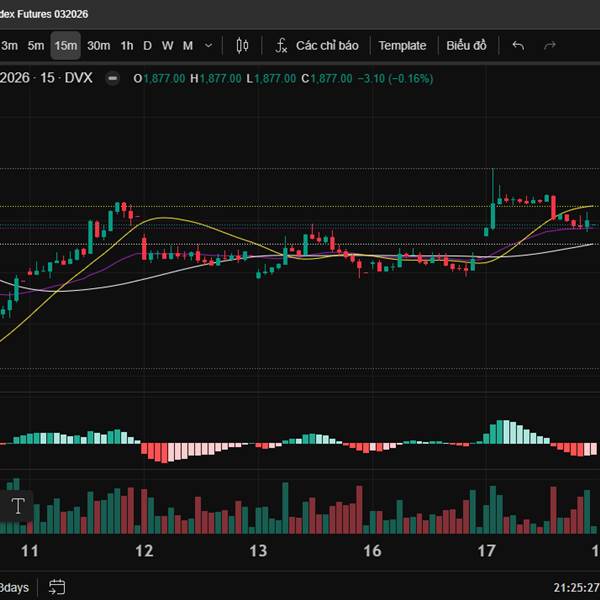Click the fx indicators icon
The height and width of the screenshot is (600, 600).
click(x=281, y=45)
